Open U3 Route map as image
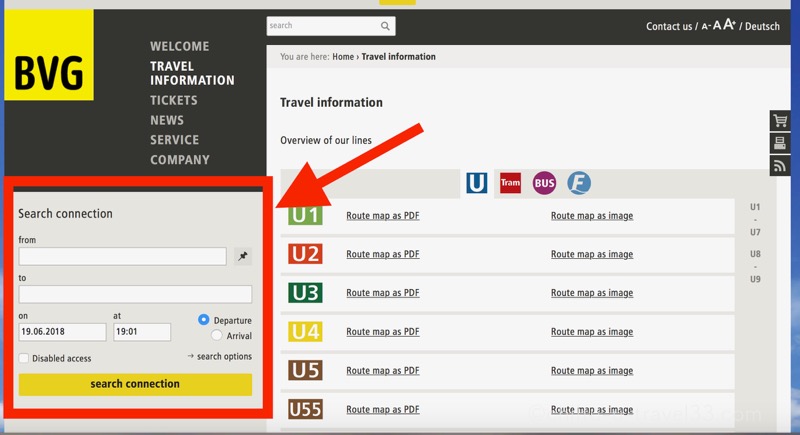800x435 pixels. (x=592, y=293)
